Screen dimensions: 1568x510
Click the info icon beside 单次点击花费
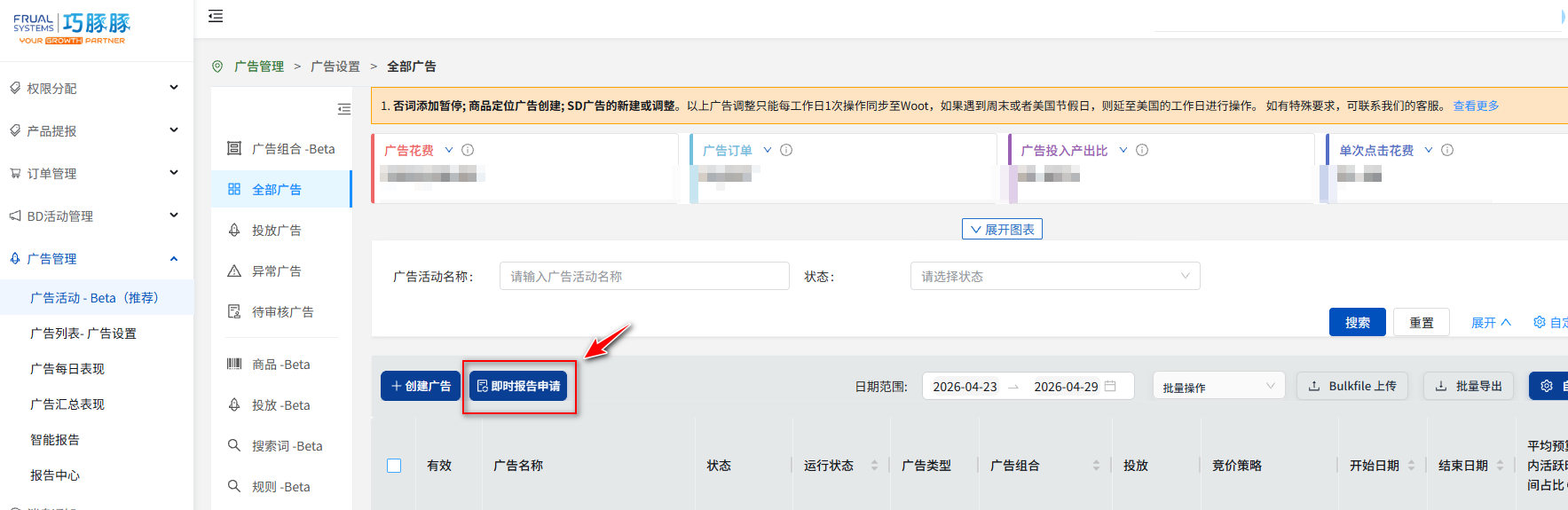pyautogui.click(x=1447, y=150)
